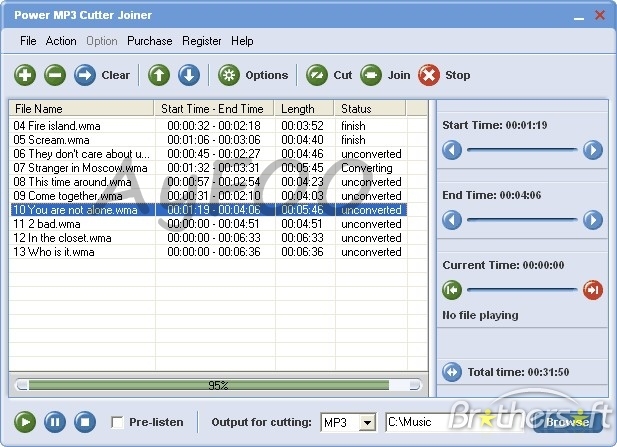Sort by File Name column header

point(81,109)
